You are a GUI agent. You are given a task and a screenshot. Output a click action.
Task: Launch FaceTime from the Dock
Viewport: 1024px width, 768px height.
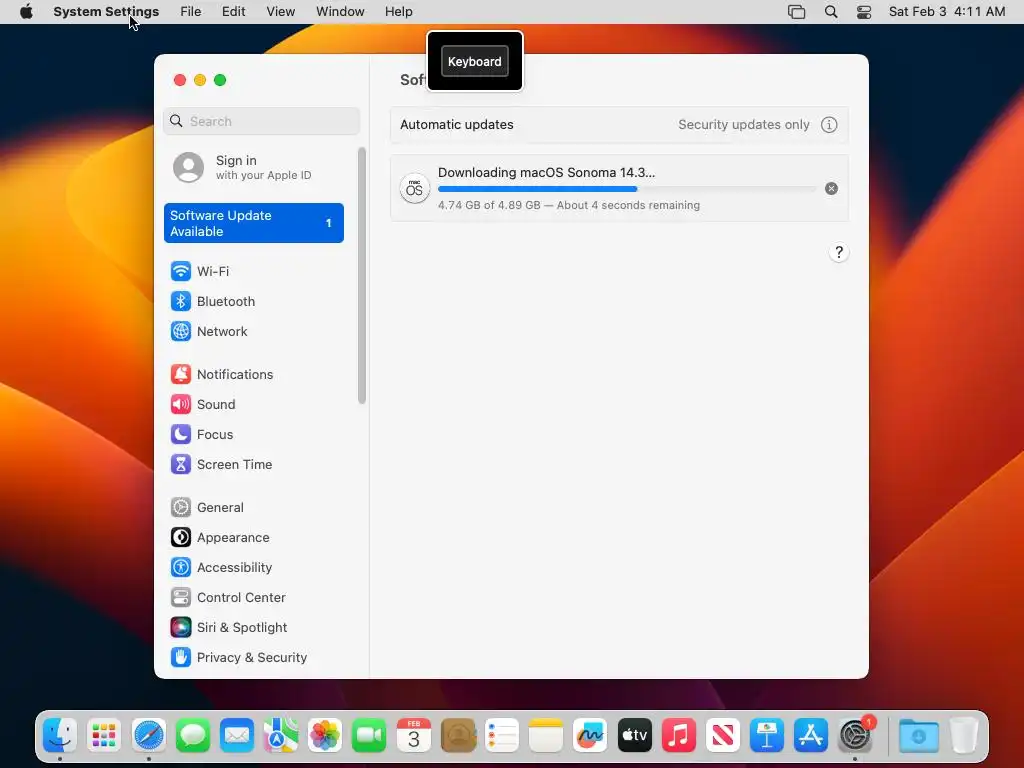[370, 735]
